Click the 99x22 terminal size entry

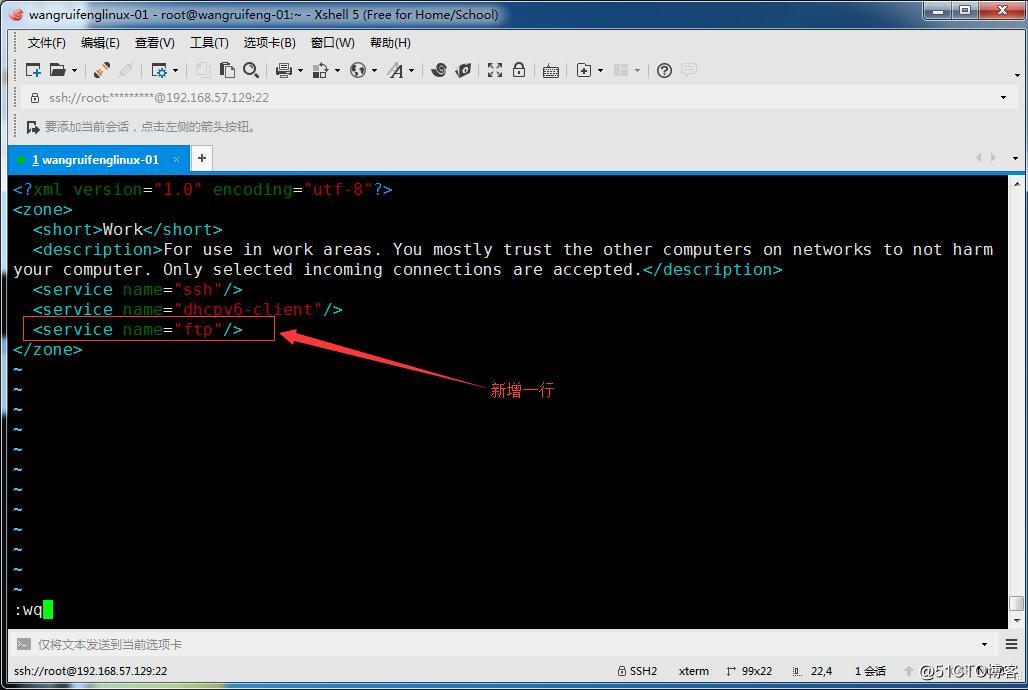click(x=749, y=671)
